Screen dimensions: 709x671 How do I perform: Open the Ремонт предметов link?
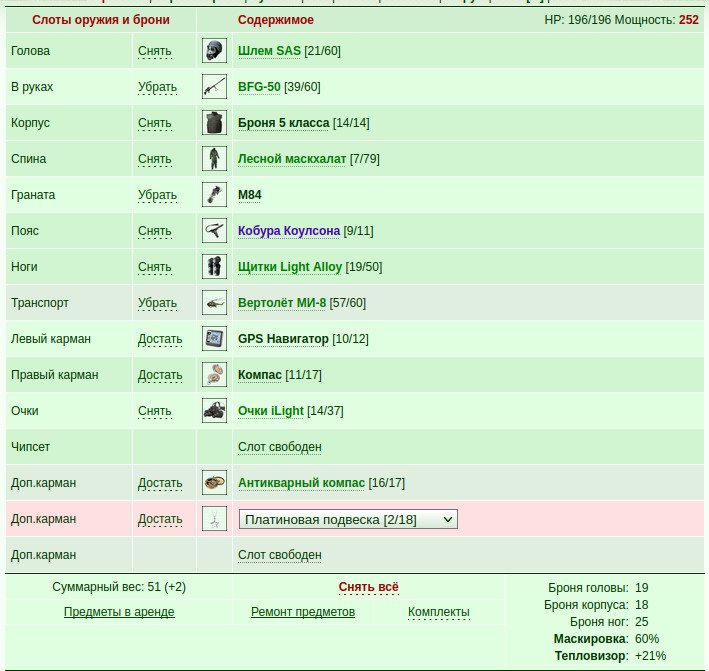(x=303, y=612)
